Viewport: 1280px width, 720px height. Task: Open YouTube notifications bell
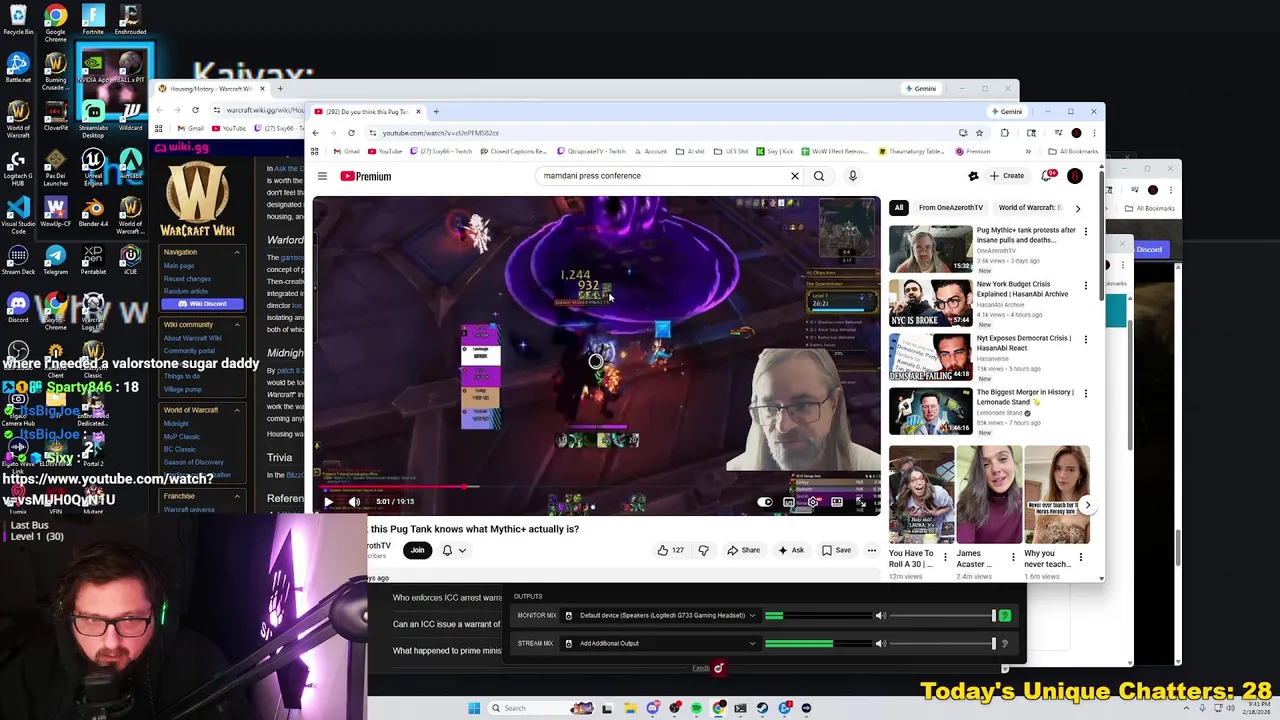1048,176
